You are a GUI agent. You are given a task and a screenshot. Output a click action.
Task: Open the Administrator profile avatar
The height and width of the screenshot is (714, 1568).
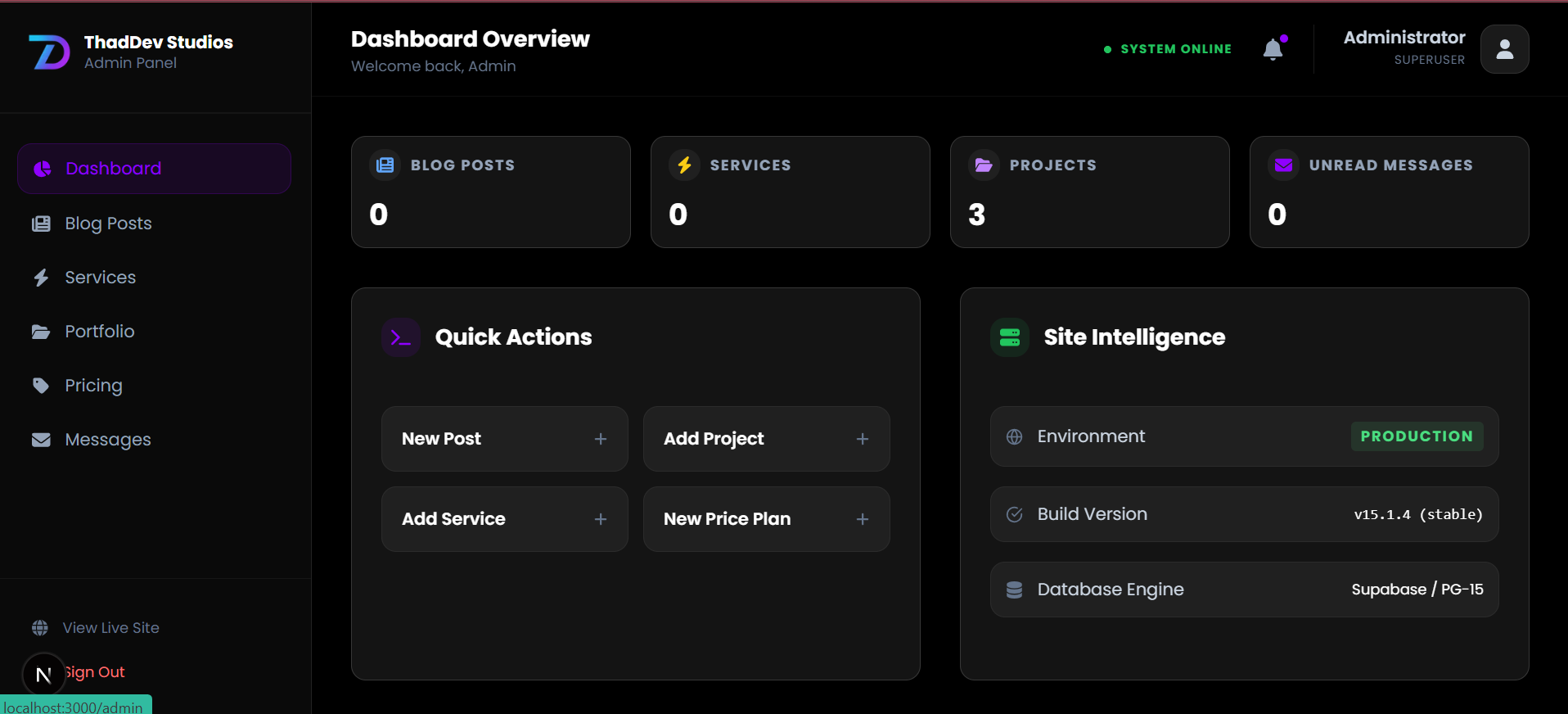point(1504,49)
